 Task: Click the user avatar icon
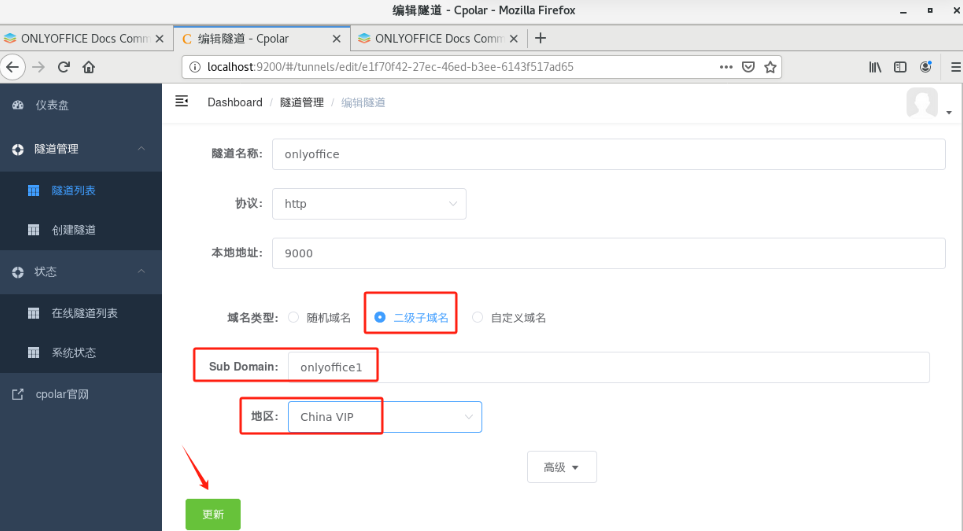pyautogui.click(x=921, y=103)
